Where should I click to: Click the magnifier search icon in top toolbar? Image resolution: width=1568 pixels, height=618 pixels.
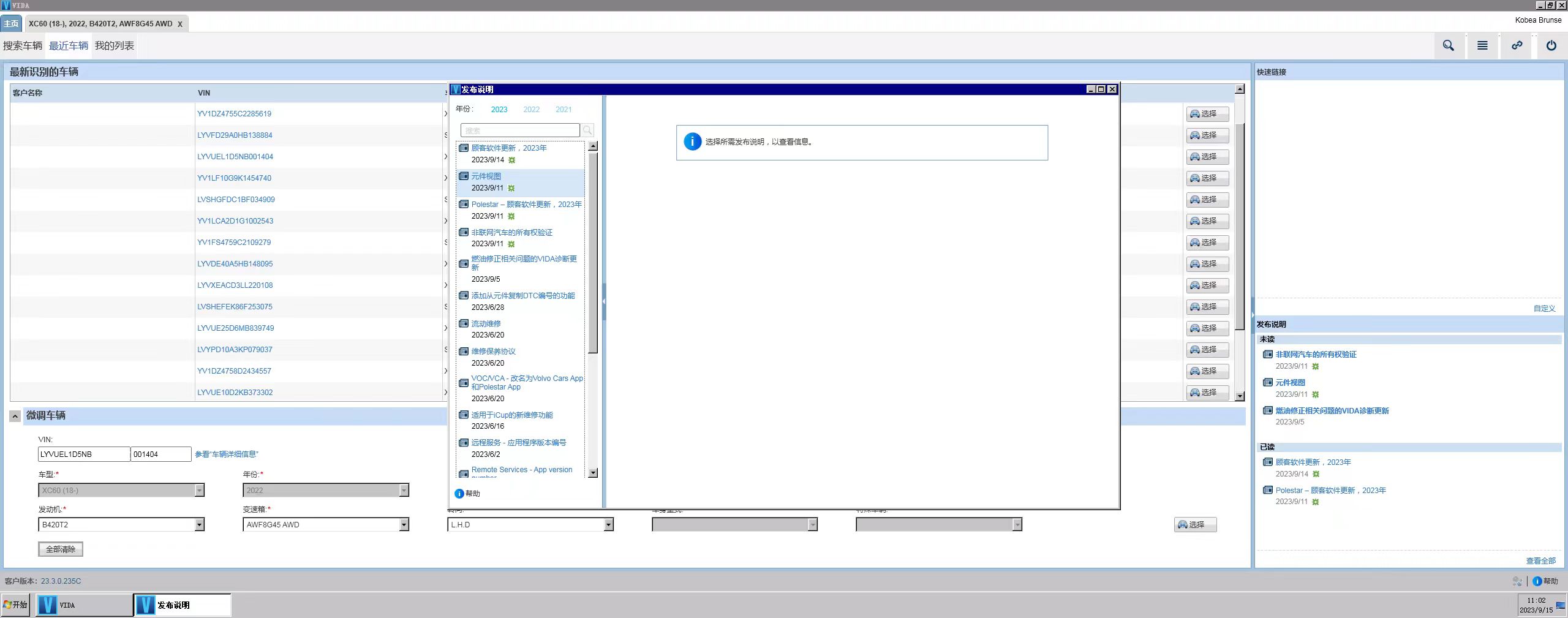coord(1448,46)
